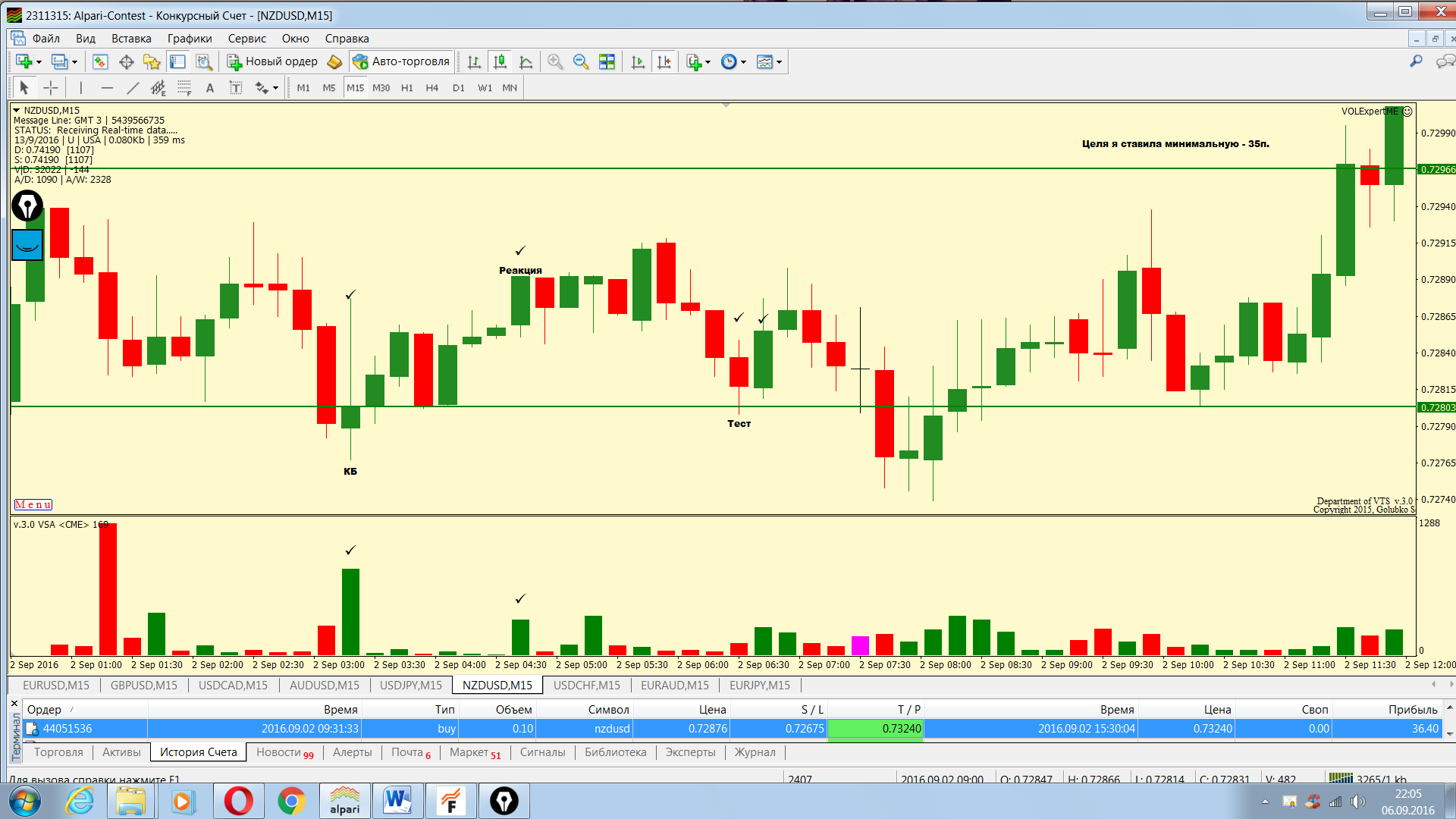The height and width of the screenshot is (819, 1456).
Task: Select the Trendline drawing tool
Action: pyautogui.click(x=133, y=88)
